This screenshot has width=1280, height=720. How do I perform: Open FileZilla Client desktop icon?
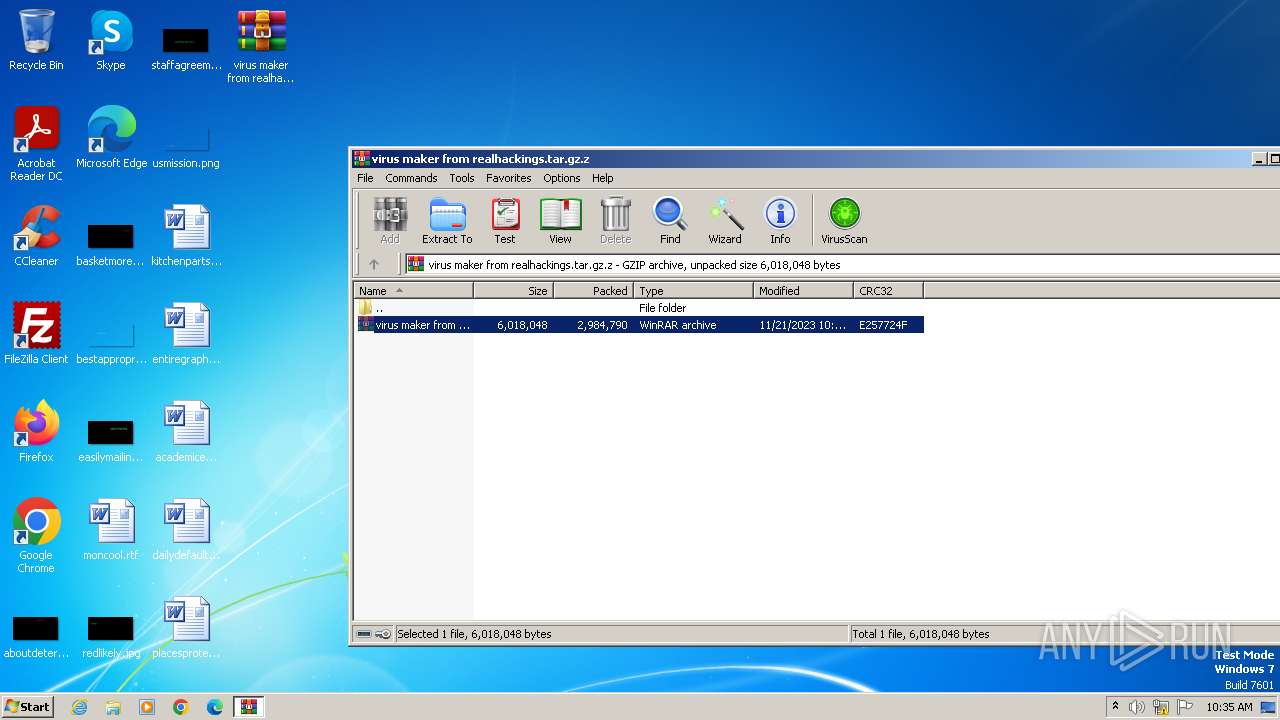tap(36, 334)
